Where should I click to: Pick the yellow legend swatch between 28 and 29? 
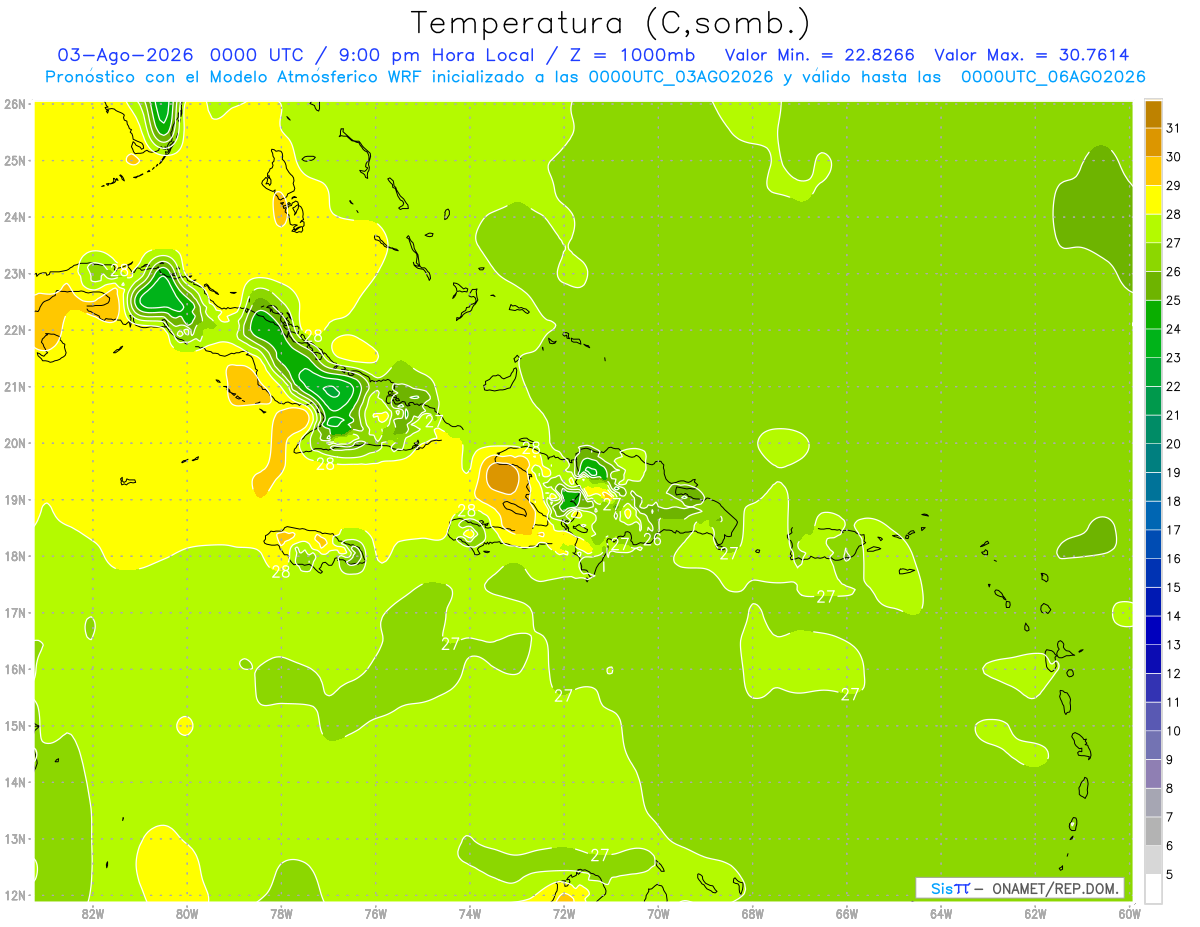(1153, 200)
